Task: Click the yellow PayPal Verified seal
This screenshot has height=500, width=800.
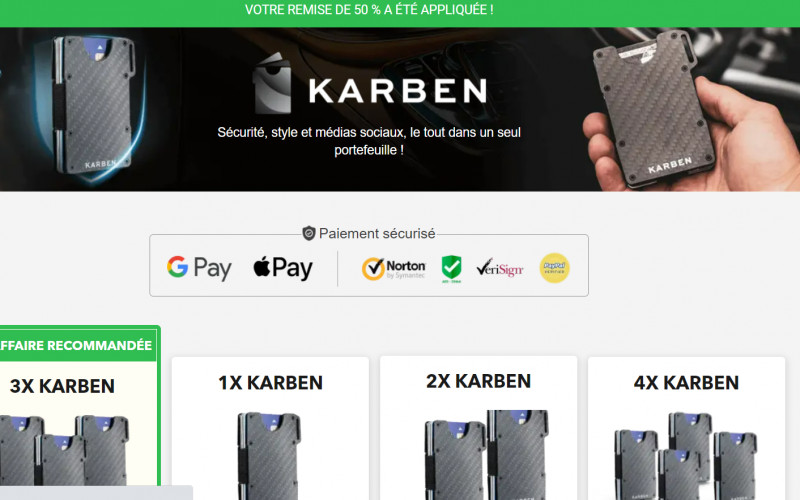Action: coord(554,268)
